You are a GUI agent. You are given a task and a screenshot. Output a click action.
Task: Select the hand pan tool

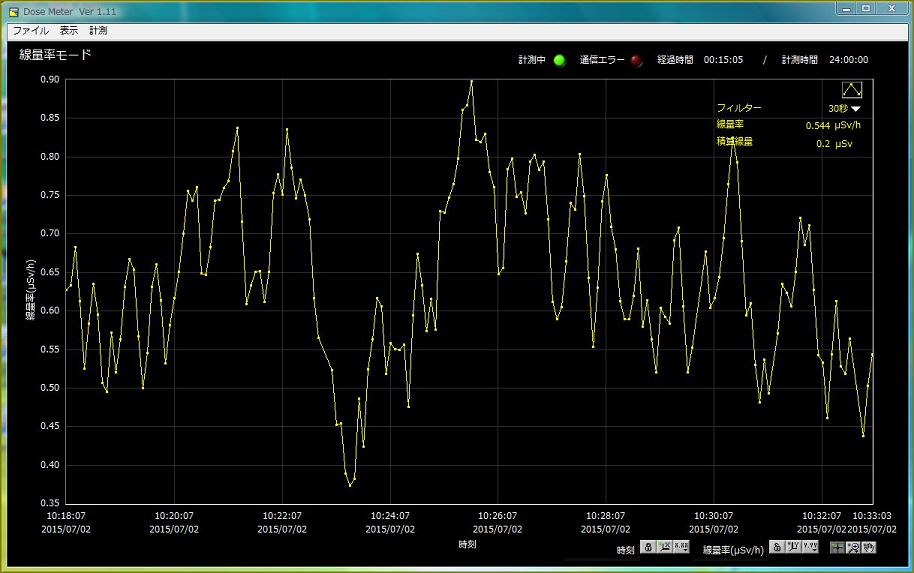[x=869, y=547]
